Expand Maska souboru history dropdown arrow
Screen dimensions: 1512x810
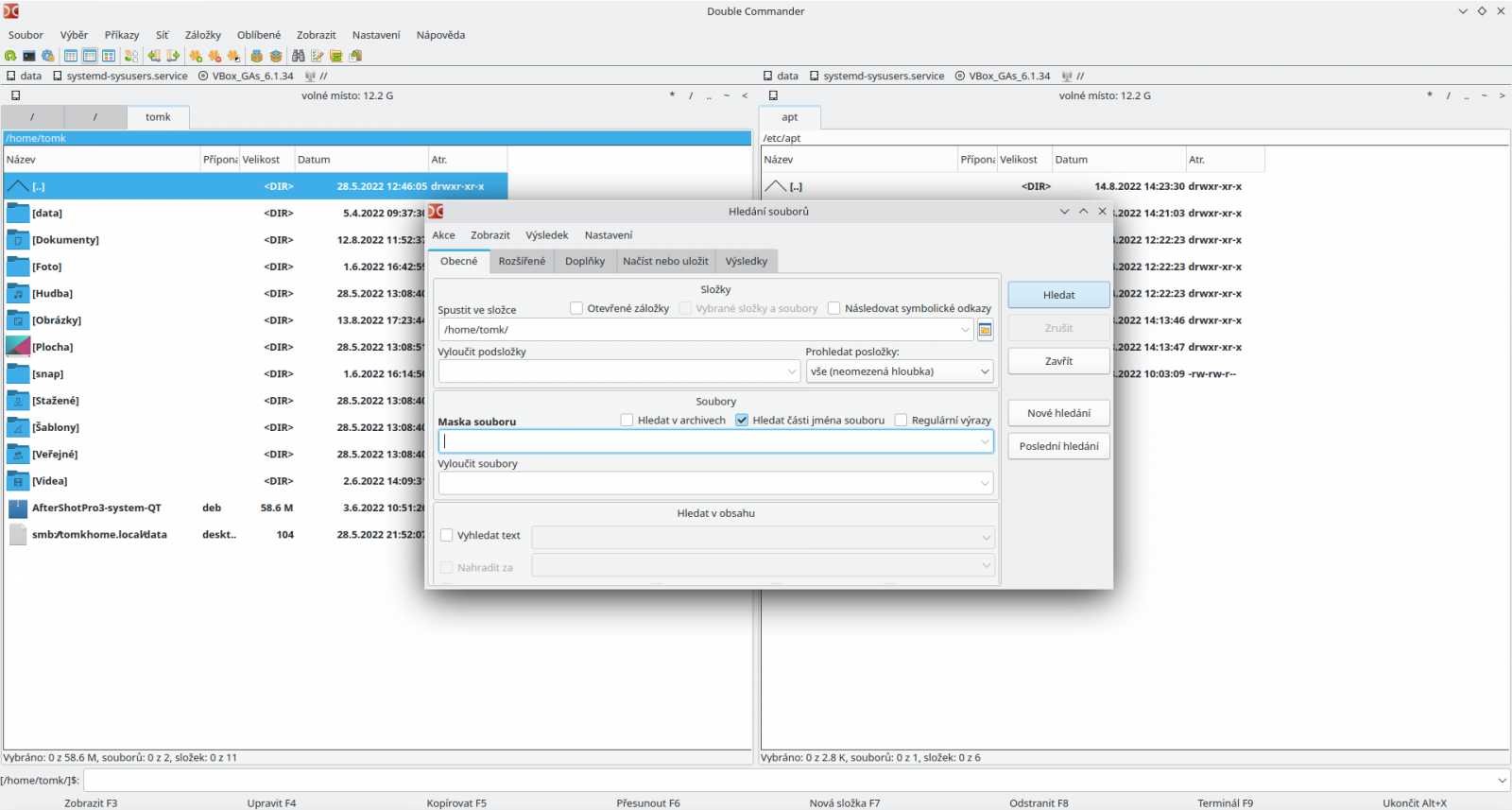tap(985, 441)
